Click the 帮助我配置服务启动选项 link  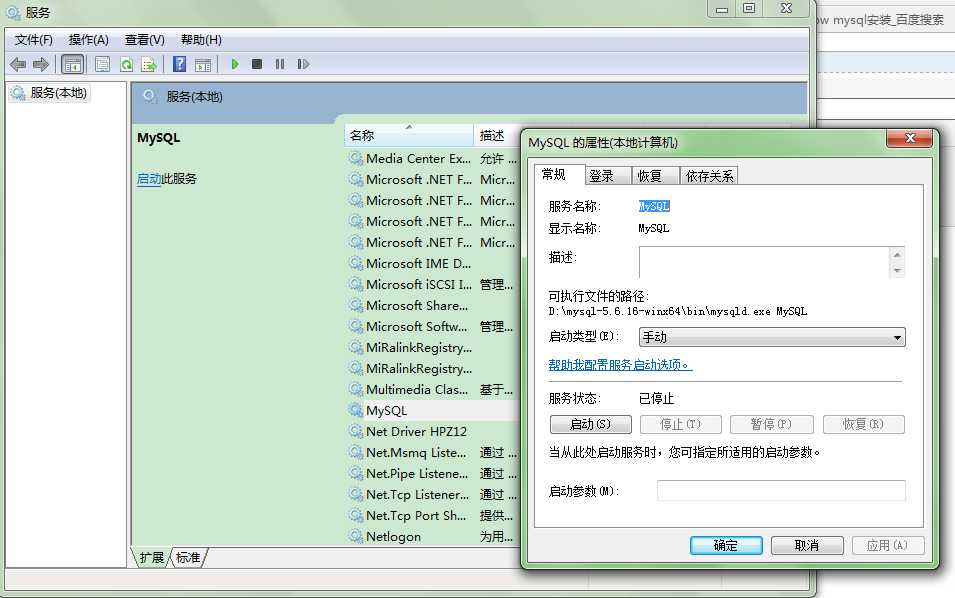(x=620, y=365)
